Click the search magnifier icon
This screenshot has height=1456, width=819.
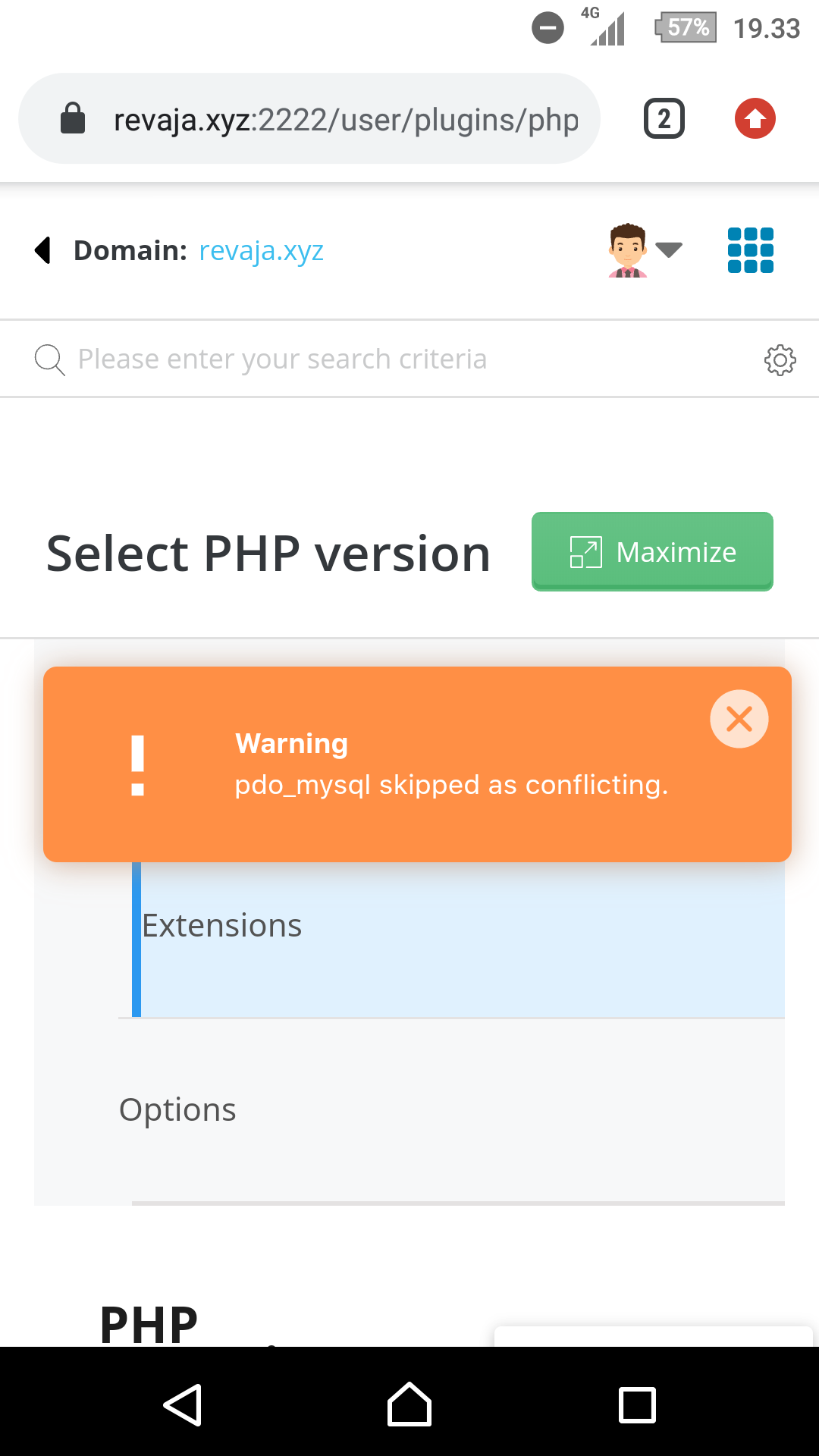pyautogui.click(x=49, y=359)
